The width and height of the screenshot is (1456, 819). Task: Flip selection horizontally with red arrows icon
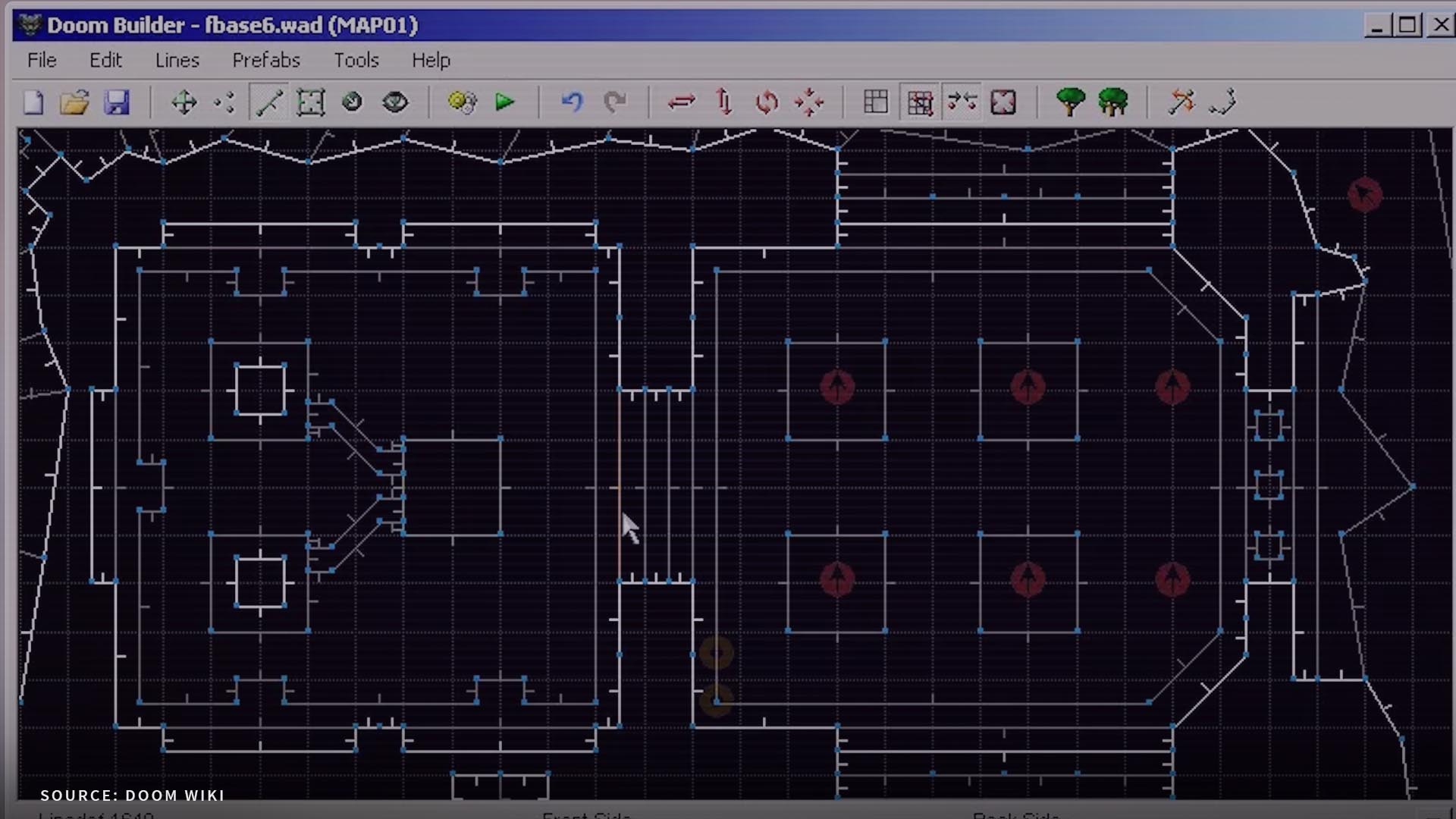coord(682,102)
